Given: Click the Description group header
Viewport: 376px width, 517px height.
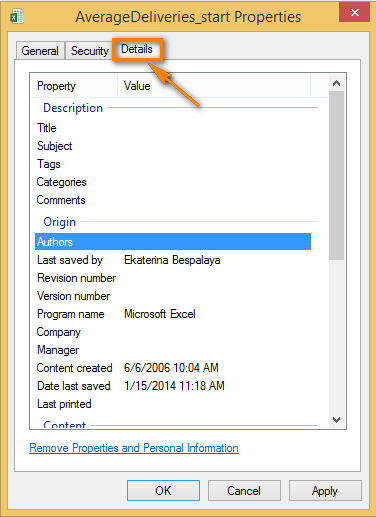Looking at the screenshot, I should point(73,108).
